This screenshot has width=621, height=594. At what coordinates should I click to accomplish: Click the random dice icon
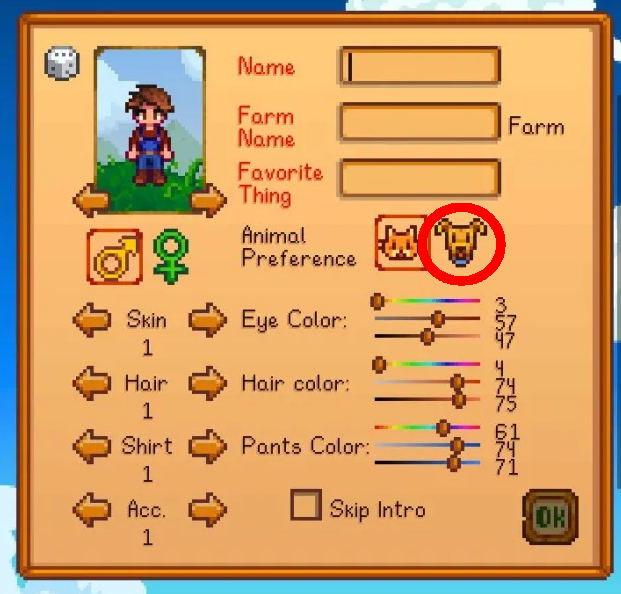pyautogui.click(x=62, y=63)
